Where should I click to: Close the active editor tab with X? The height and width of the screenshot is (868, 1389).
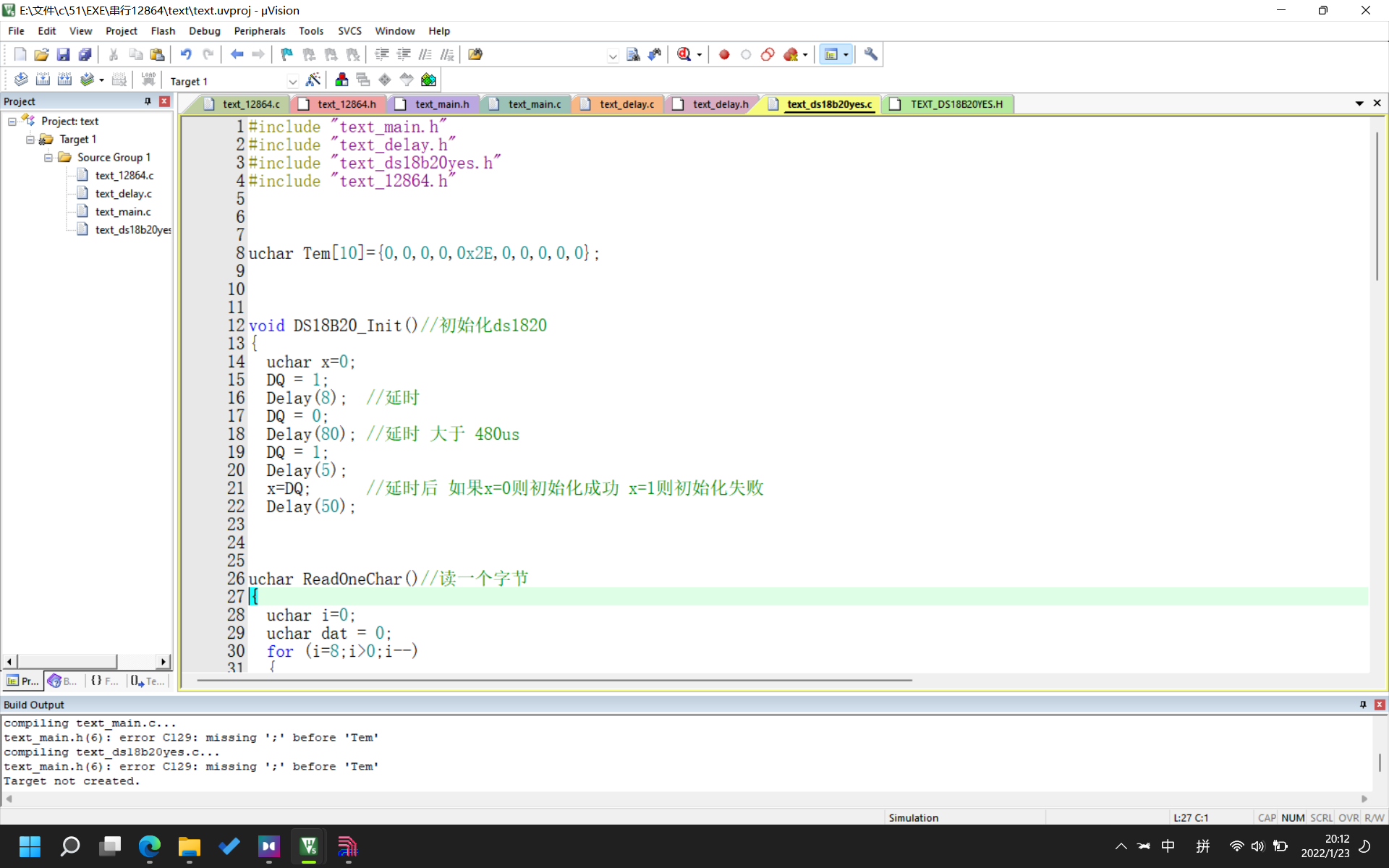point(1377,103)
